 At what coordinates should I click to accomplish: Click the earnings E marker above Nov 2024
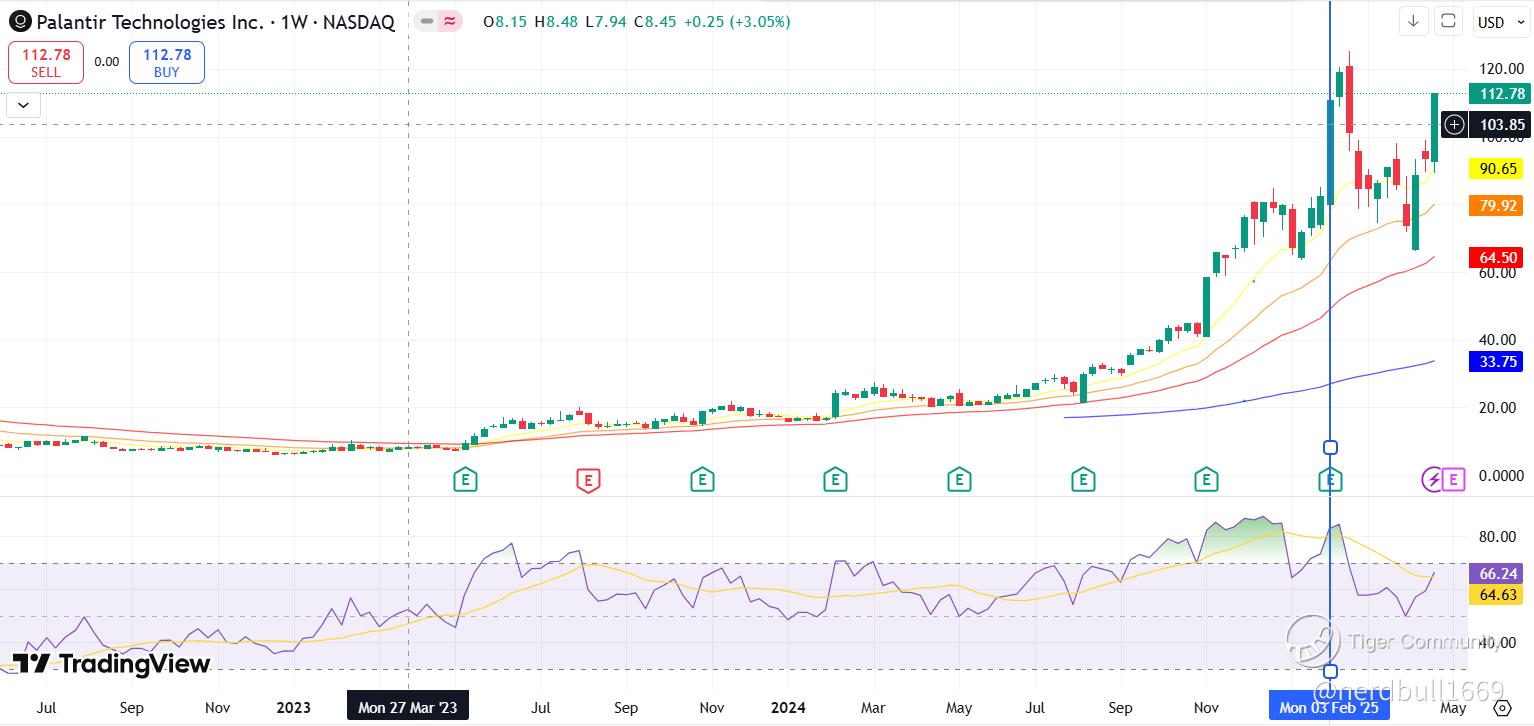pyautogui.click(x=1206, y=481)
